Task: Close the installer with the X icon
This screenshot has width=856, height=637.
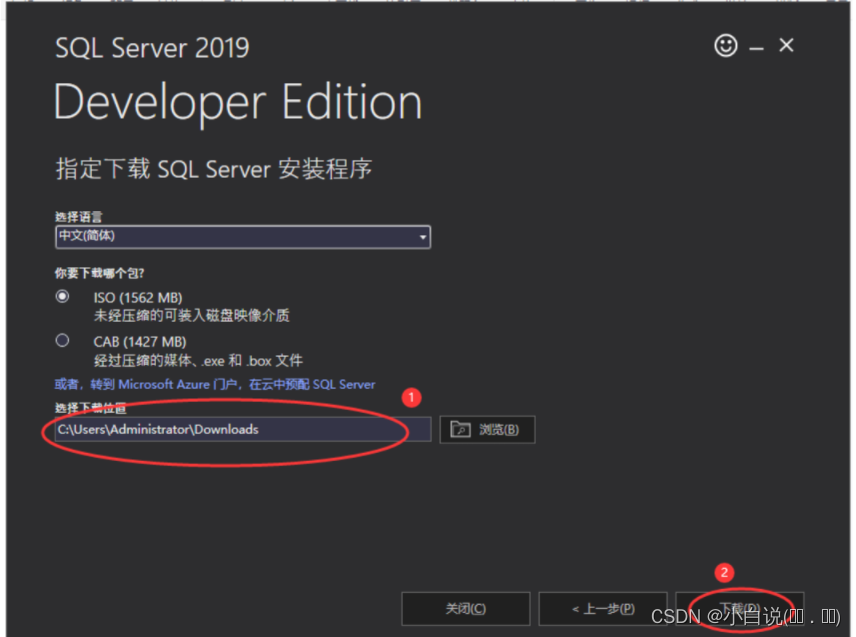Action: (786, 45)
